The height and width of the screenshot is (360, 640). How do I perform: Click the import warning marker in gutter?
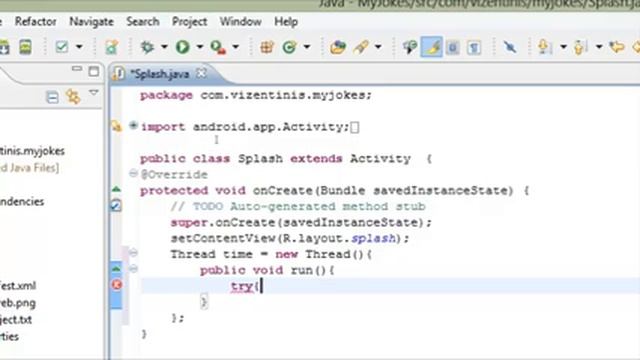pos(117,126)
